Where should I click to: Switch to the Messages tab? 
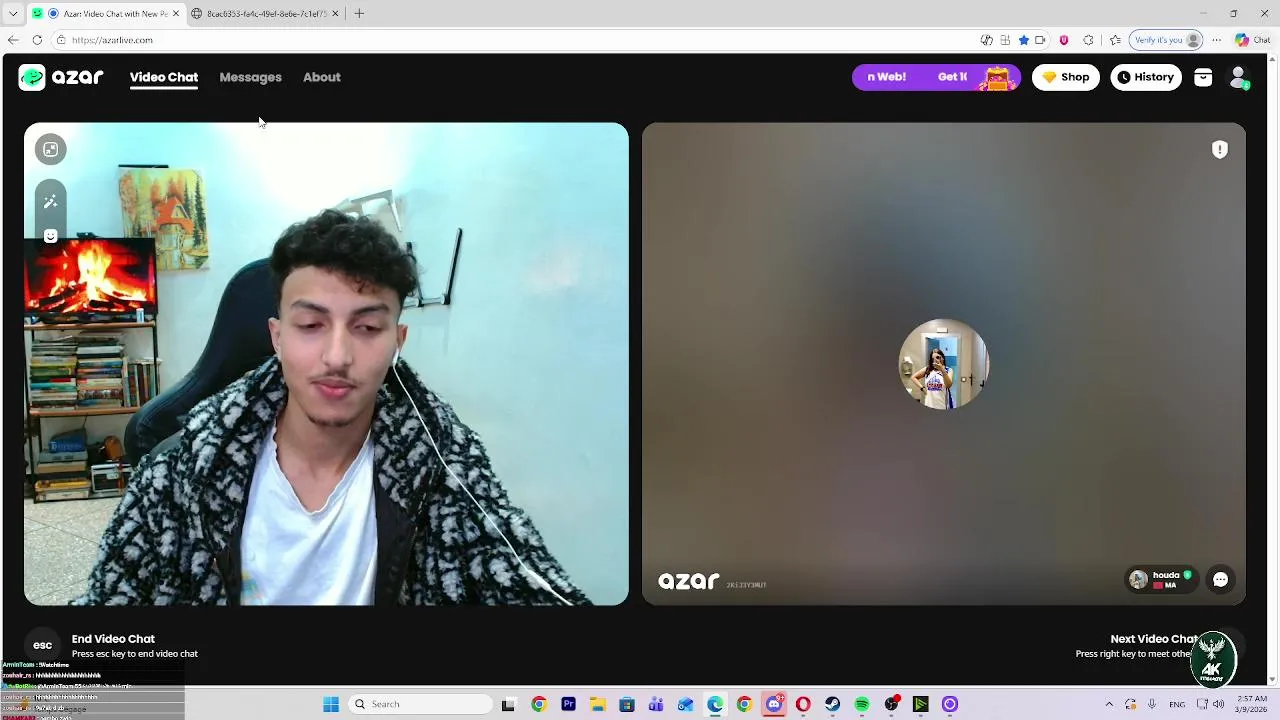pos(250,77)
